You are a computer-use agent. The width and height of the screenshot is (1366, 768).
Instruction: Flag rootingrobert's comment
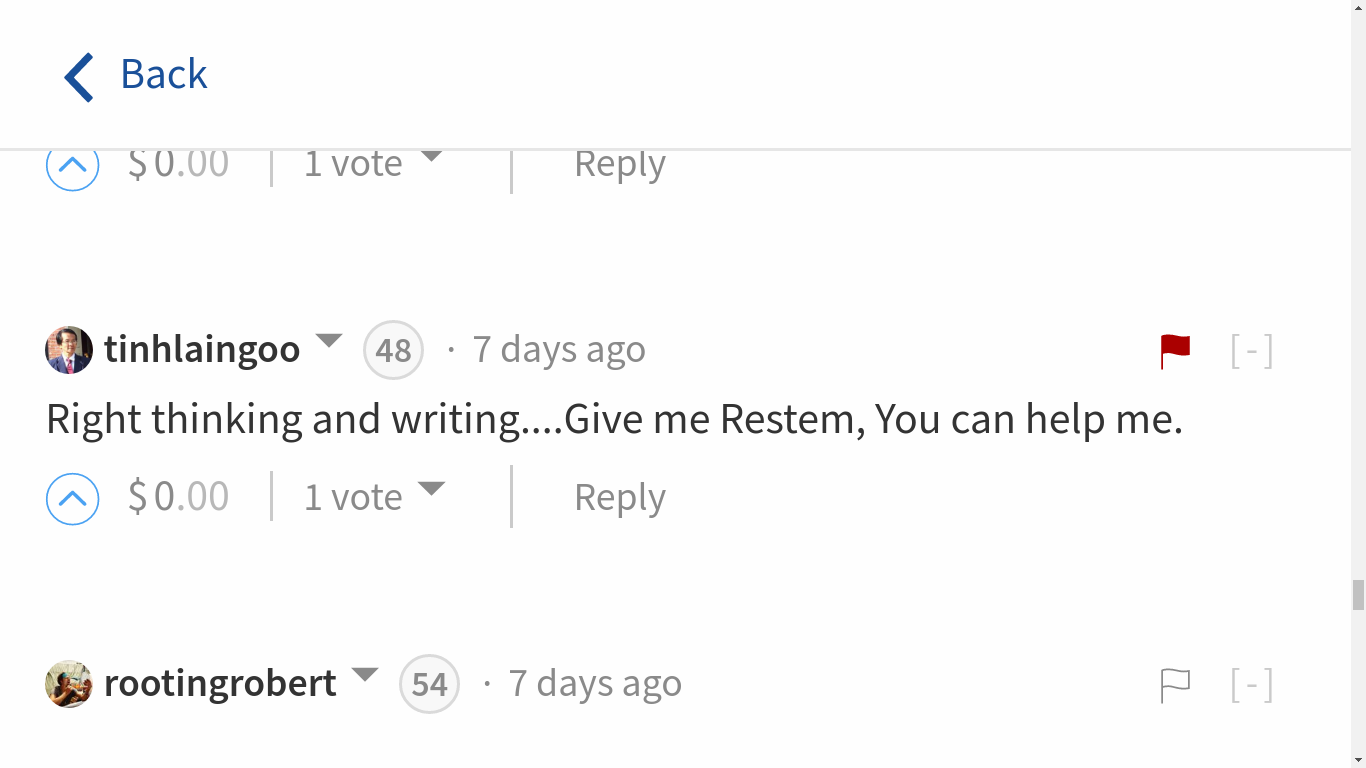tap(1175, 685)
